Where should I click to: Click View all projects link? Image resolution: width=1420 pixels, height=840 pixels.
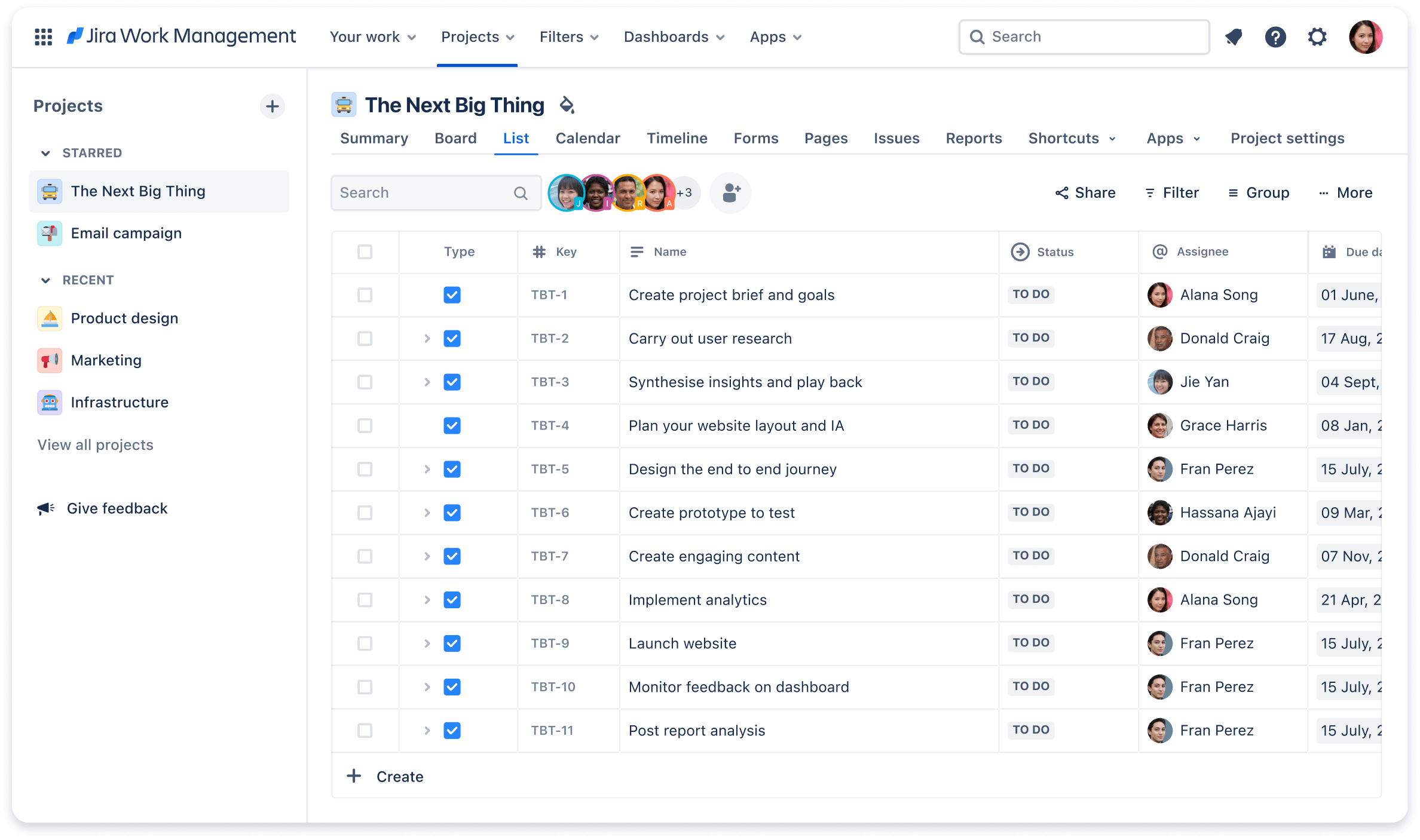click(95, 444)
